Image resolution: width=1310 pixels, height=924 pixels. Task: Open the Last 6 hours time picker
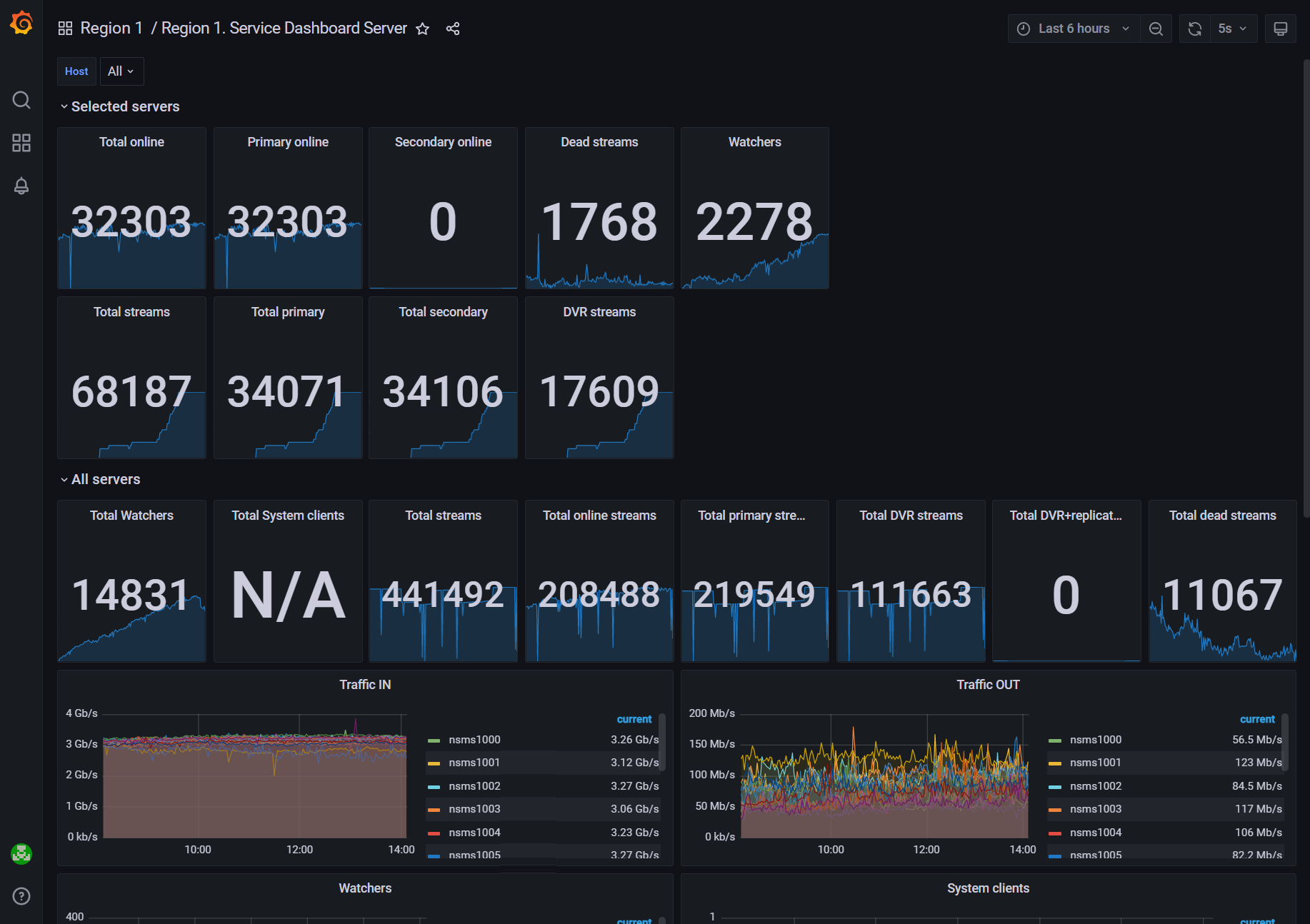[1073, 29]
